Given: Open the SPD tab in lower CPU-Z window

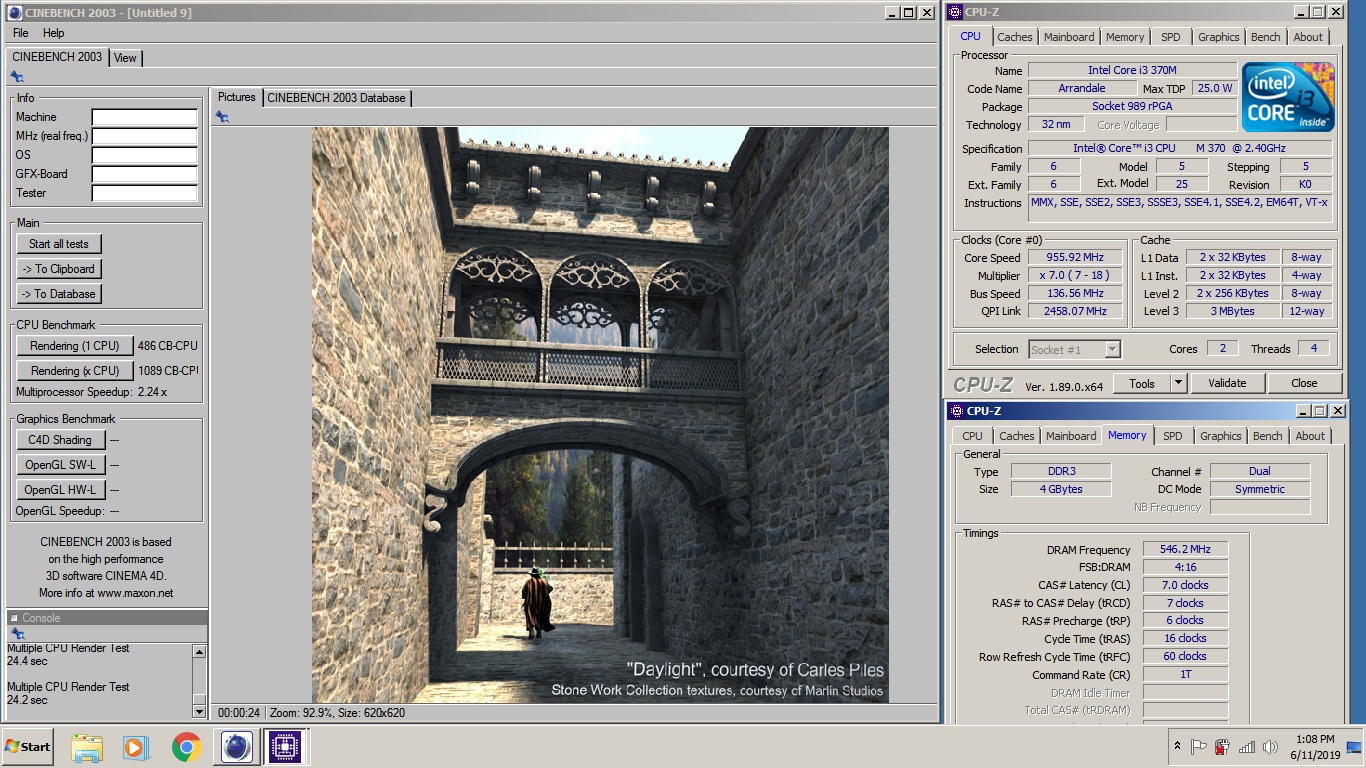Looking at the screenshot, I should [x=1173, y=436].
